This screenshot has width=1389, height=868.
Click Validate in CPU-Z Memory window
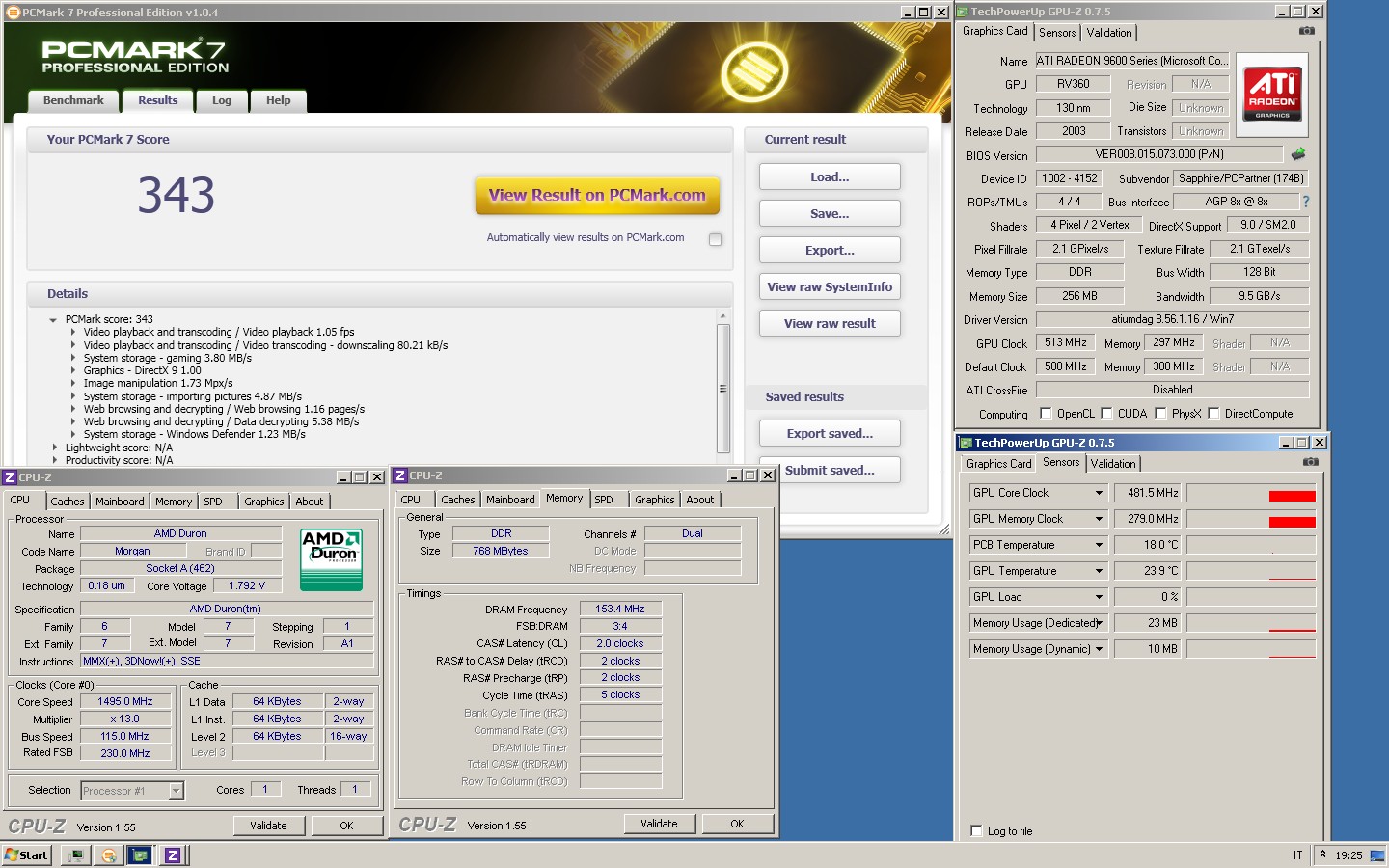659,824
